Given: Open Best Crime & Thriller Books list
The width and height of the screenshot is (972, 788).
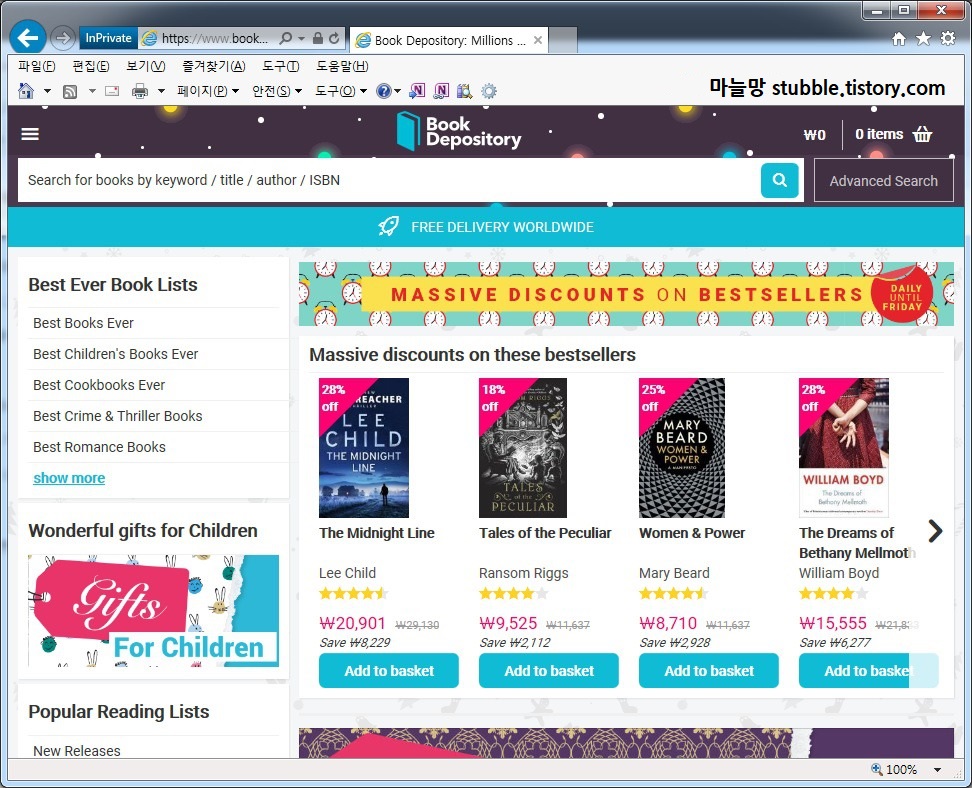Looking at the screenshot, I should 118,416.
